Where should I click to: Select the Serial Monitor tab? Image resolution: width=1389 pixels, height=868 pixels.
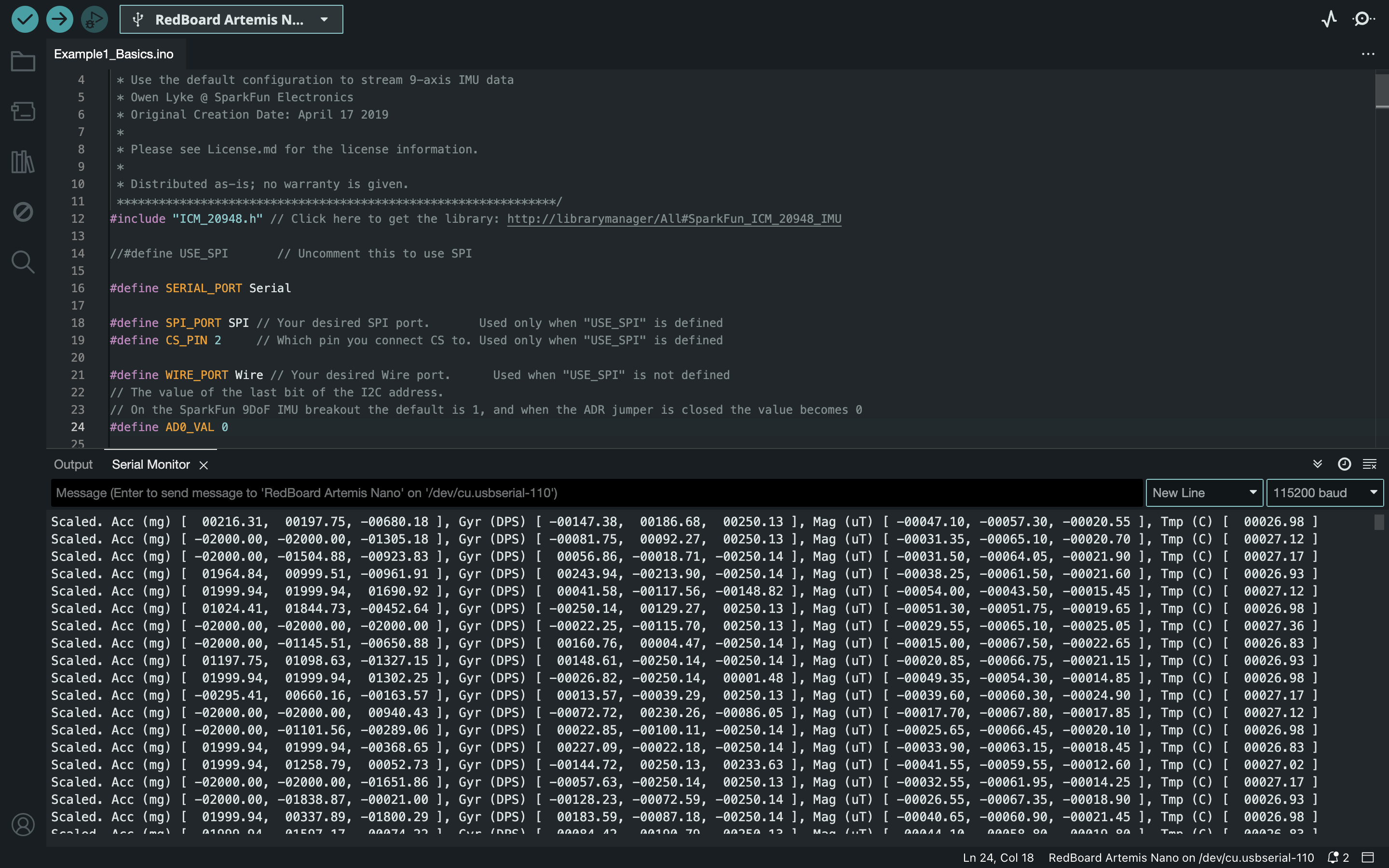point(150,464)
